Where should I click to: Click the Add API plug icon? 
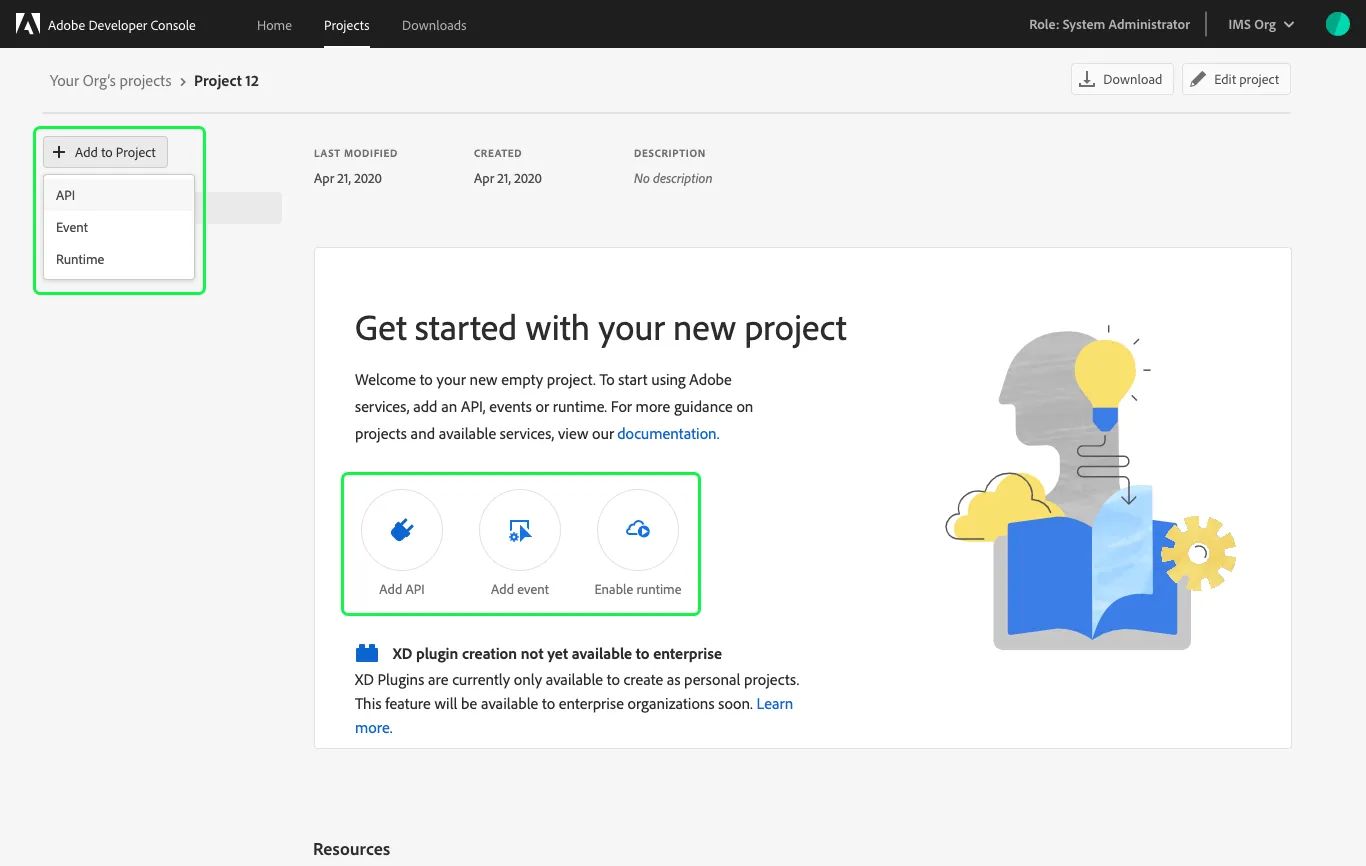(x=402, y=530)
